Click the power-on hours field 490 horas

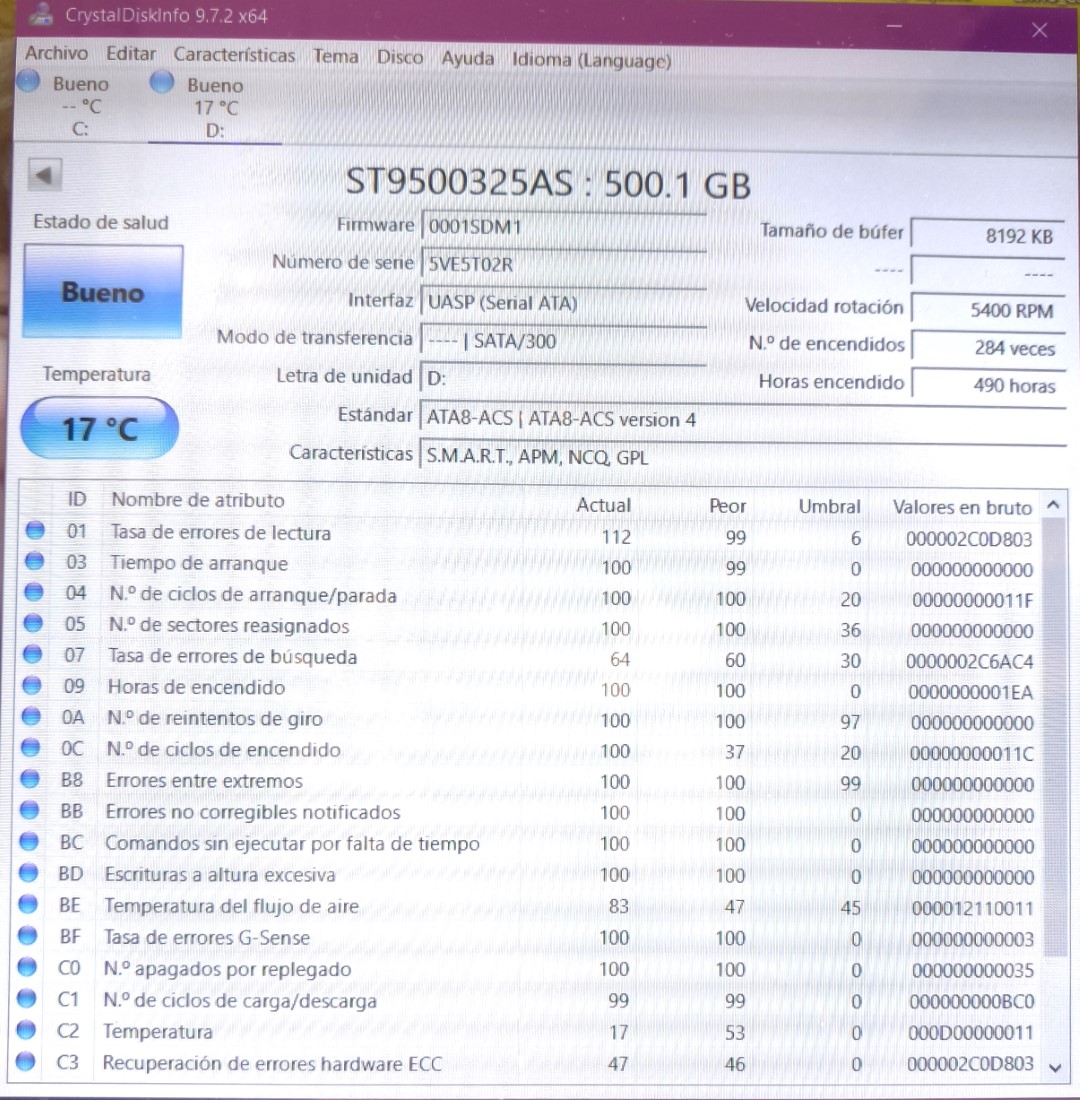point(988,385)
